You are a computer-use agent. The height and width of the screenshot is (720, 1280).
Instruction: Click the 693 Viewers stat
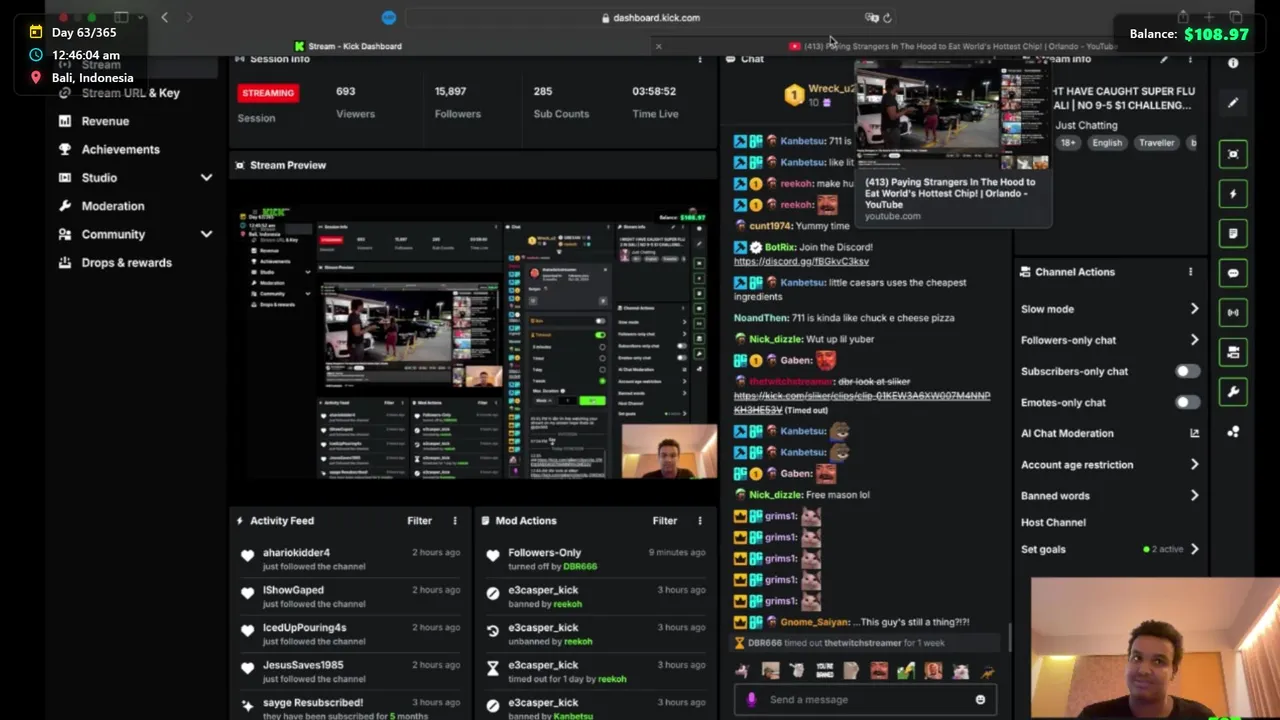[x=355, y=102]
